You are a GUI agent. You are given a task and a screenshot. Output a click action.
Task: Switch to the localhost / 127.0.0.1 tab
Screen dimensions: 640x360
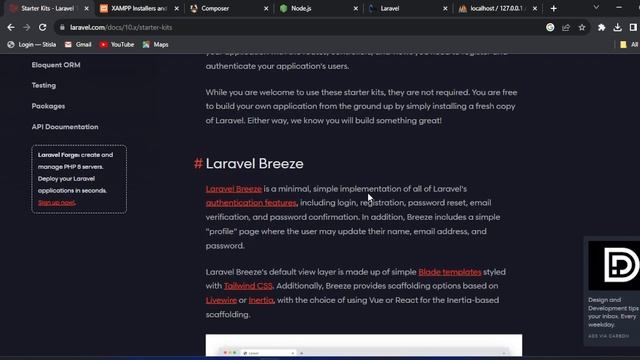[497, 8]
